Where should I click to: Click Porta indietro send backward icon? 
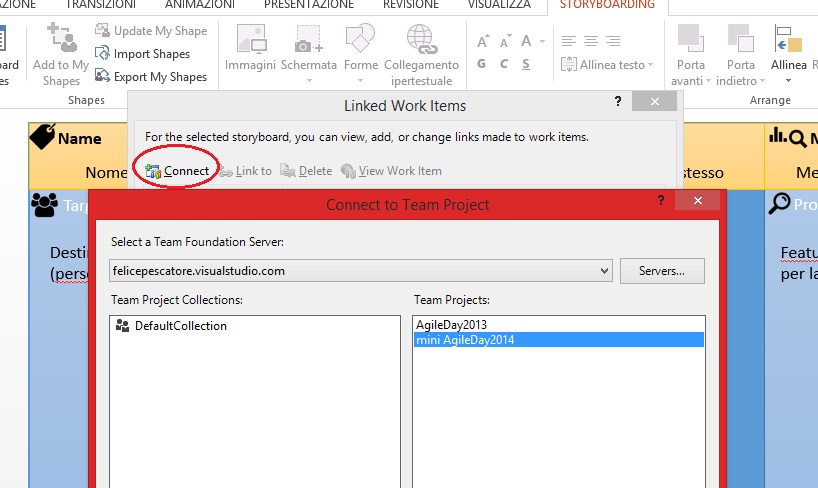[741, 38]
